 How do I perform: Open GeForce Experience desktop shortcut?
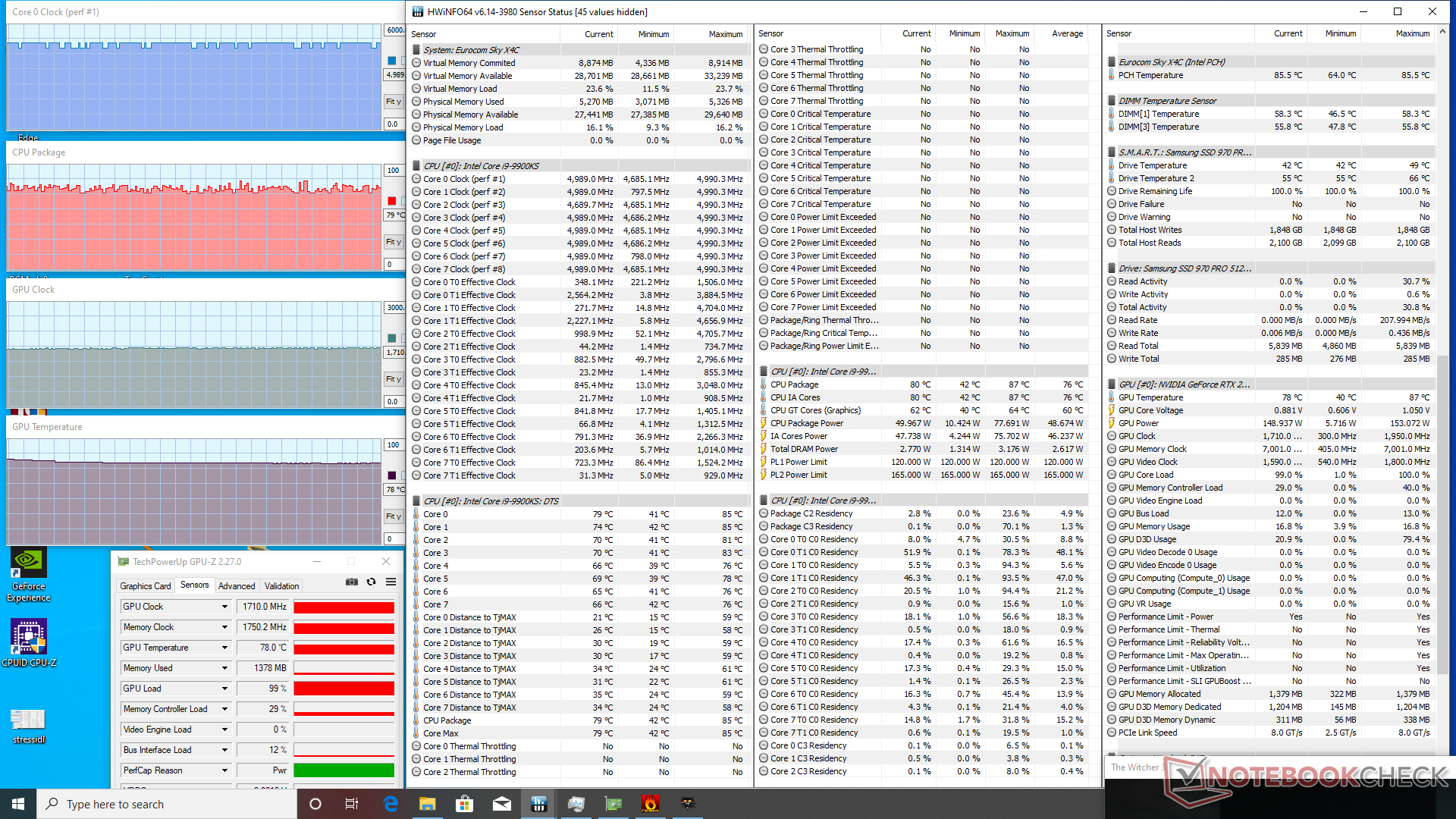(x=28, y=575)
